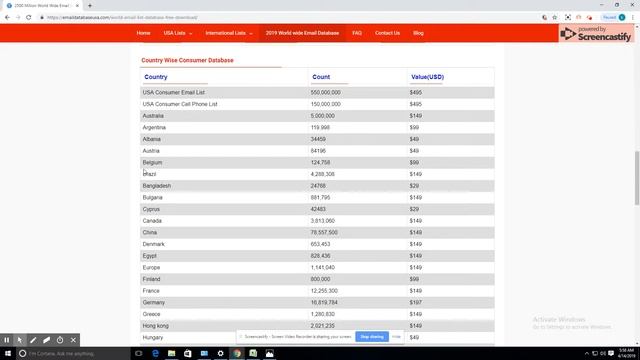
Task: Switch to Chrome on the taskbar
Action: coord(237,353)
